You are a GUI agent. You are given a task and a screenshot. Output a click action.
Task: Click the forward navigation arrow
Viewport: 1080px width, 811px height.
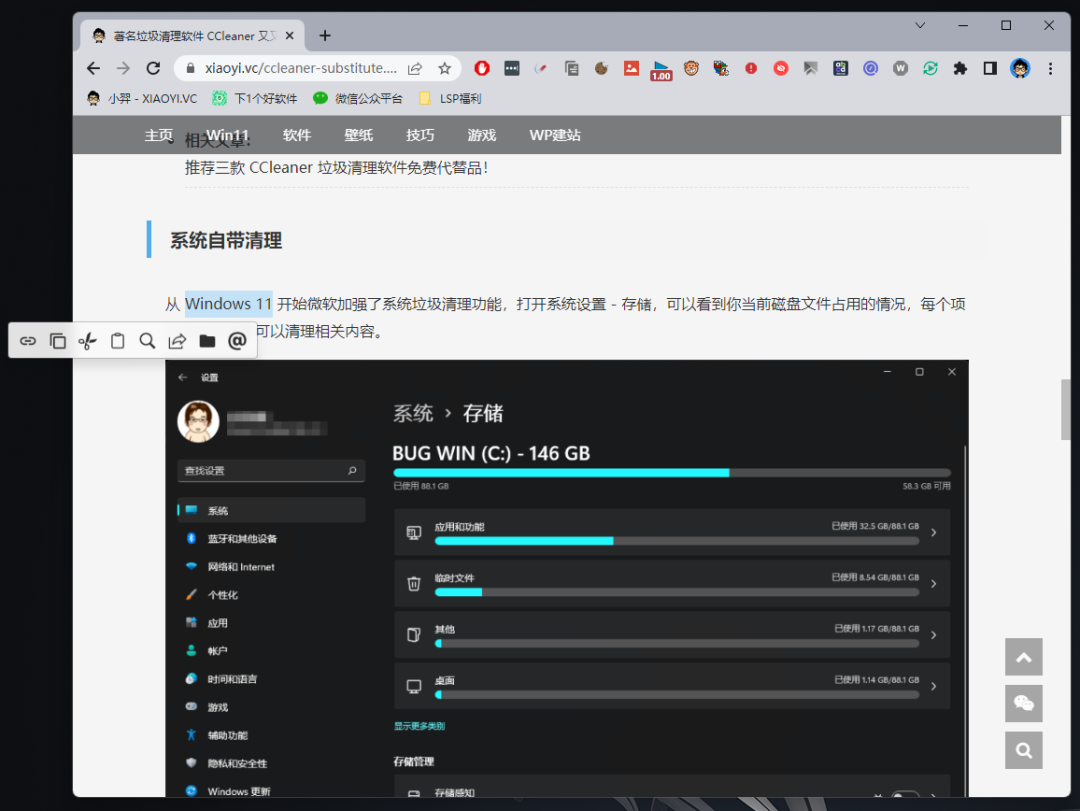123,68
